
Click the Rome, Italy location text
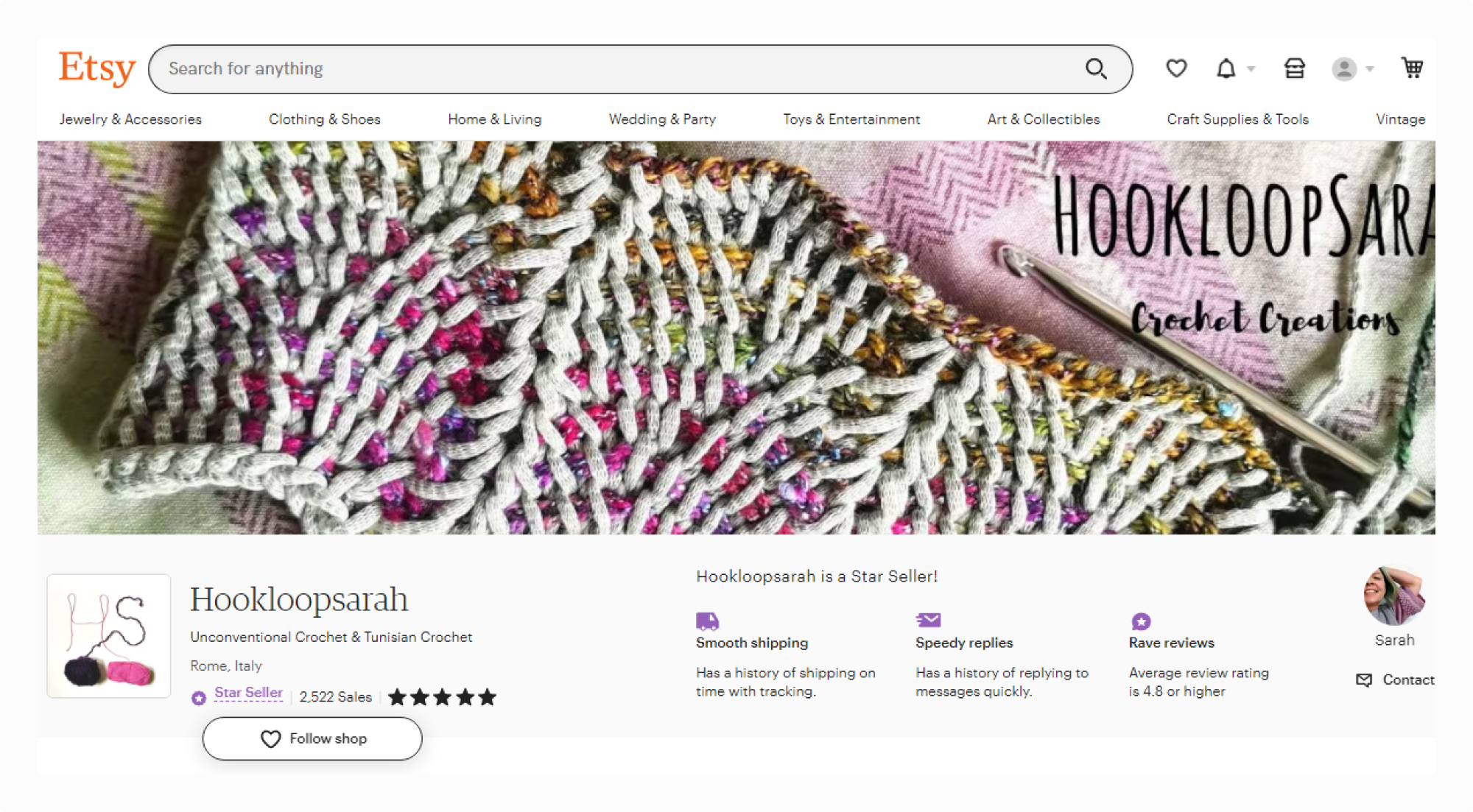click(x=226, y=666)
